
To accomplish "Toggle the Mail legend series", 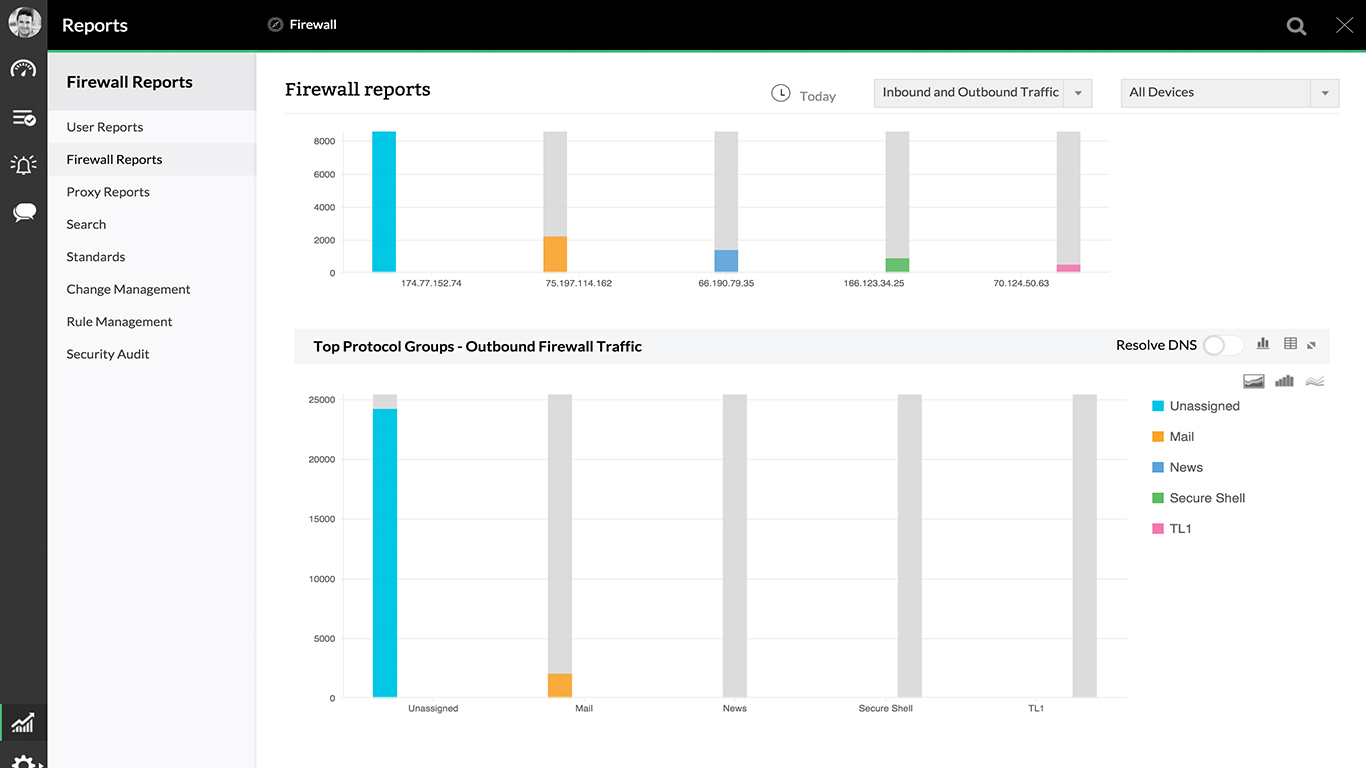I will click(1174, 437).
